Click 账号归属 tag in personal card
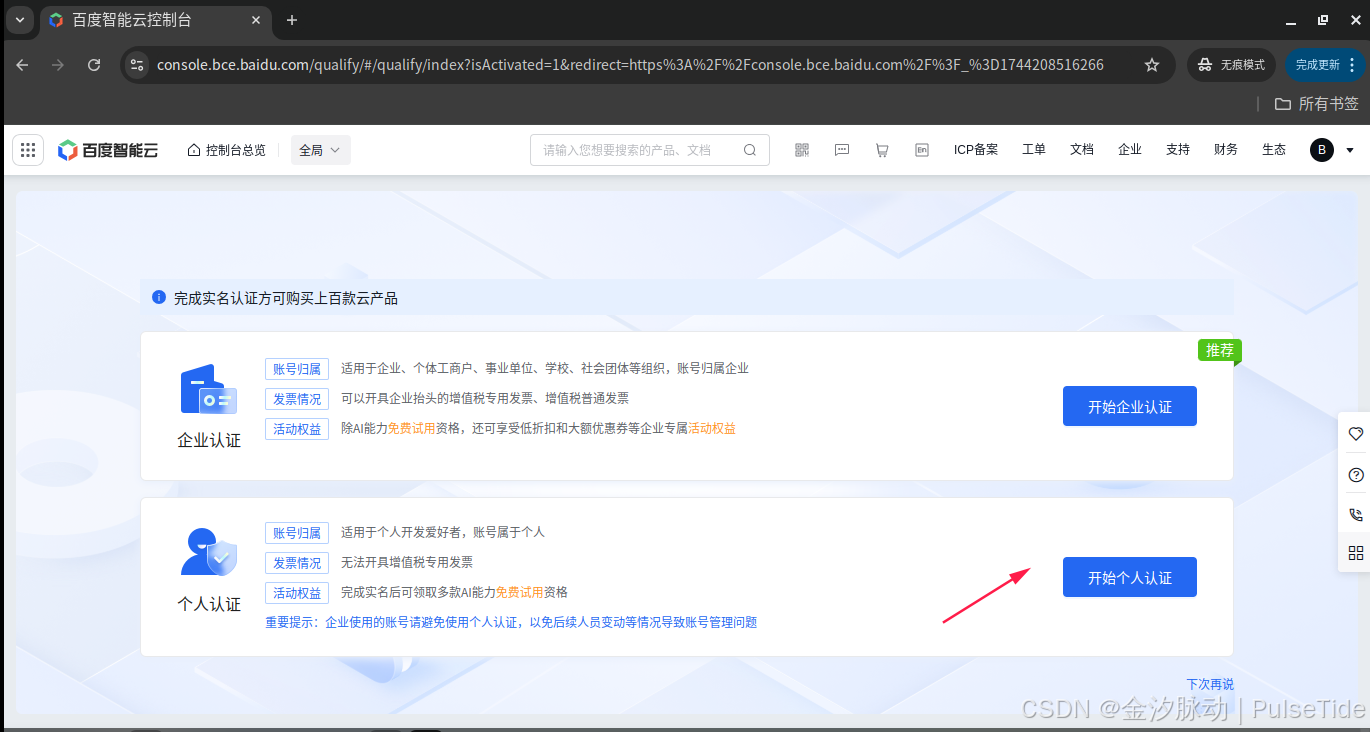The image size is (1370, 732). pyautogui.click(x=297, y=533)
